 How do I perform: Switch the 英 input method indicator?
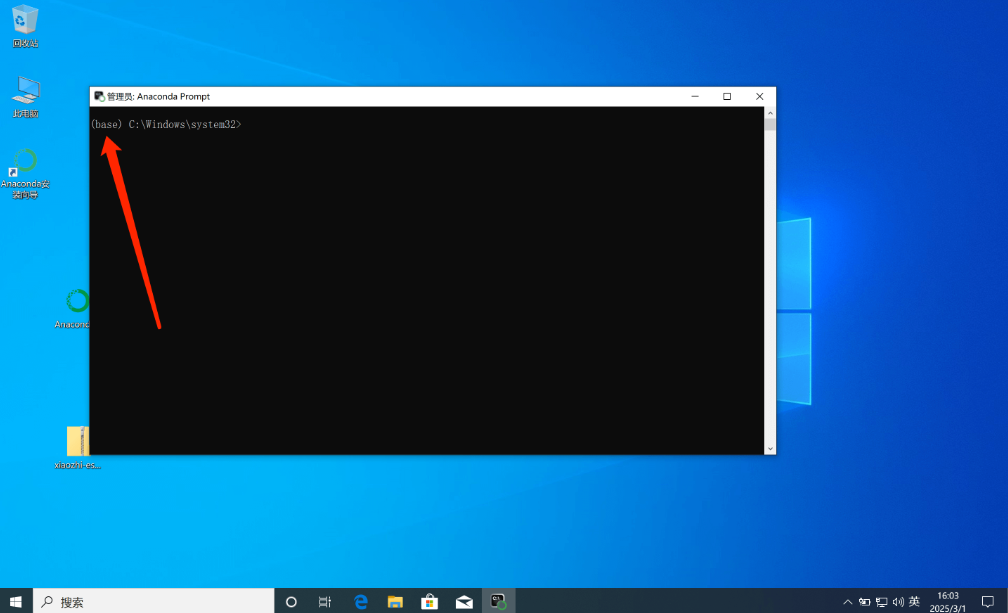coord(913,601)
